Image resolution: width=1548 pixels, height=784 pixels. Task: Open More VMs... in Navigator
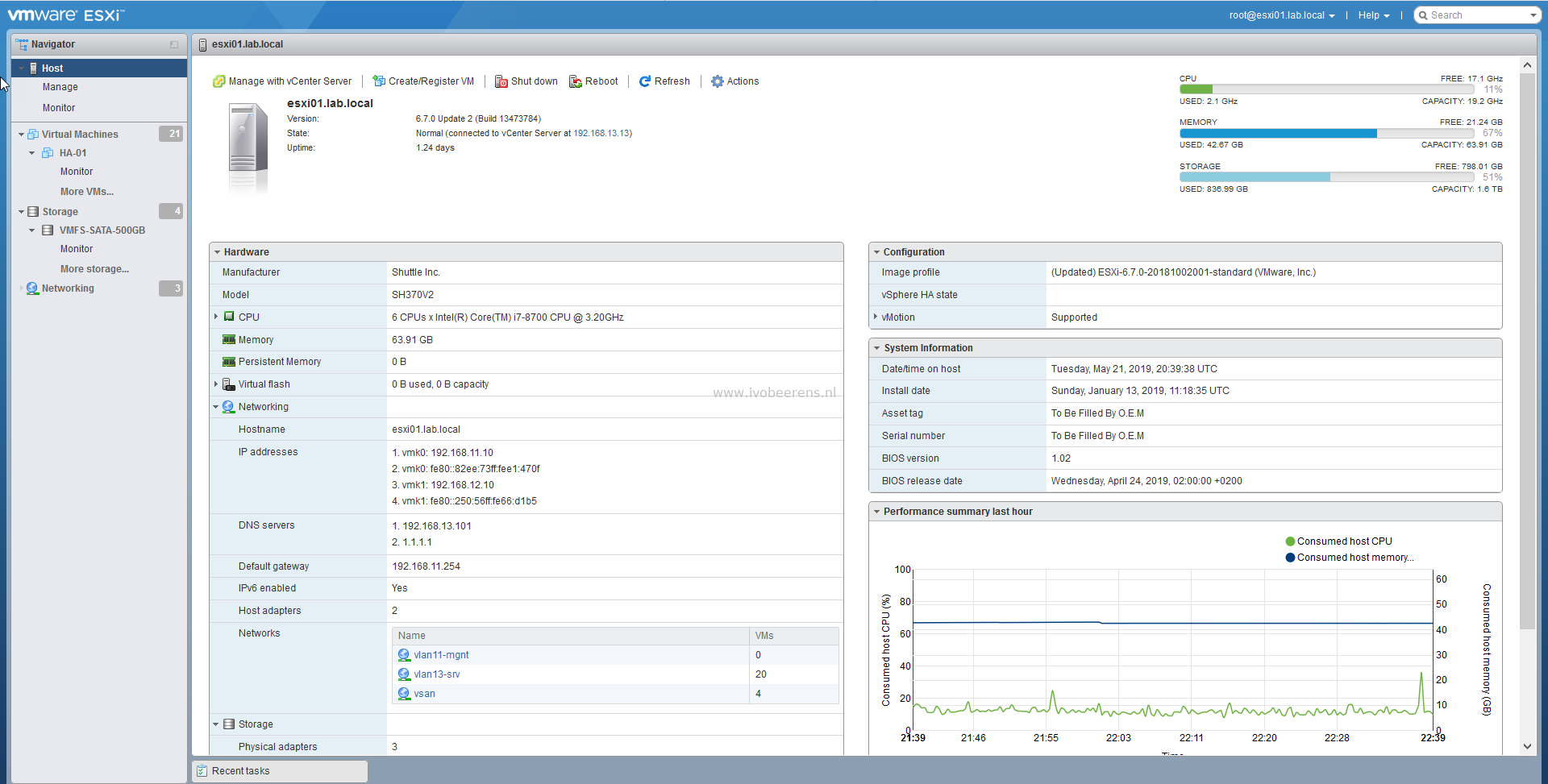click(87, 192)
